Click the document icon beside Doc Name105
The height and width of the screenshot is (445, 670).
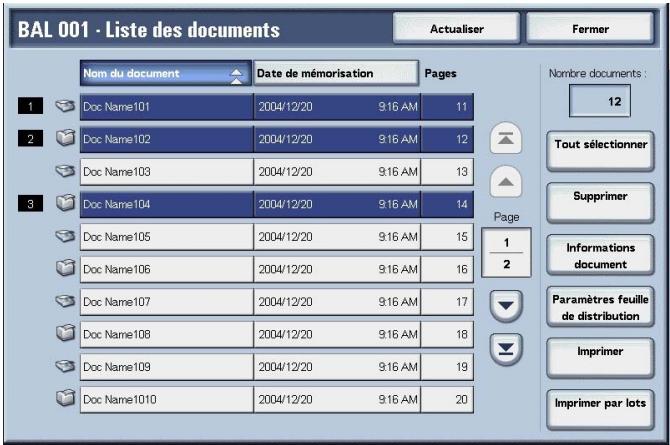tap(65, 236)
